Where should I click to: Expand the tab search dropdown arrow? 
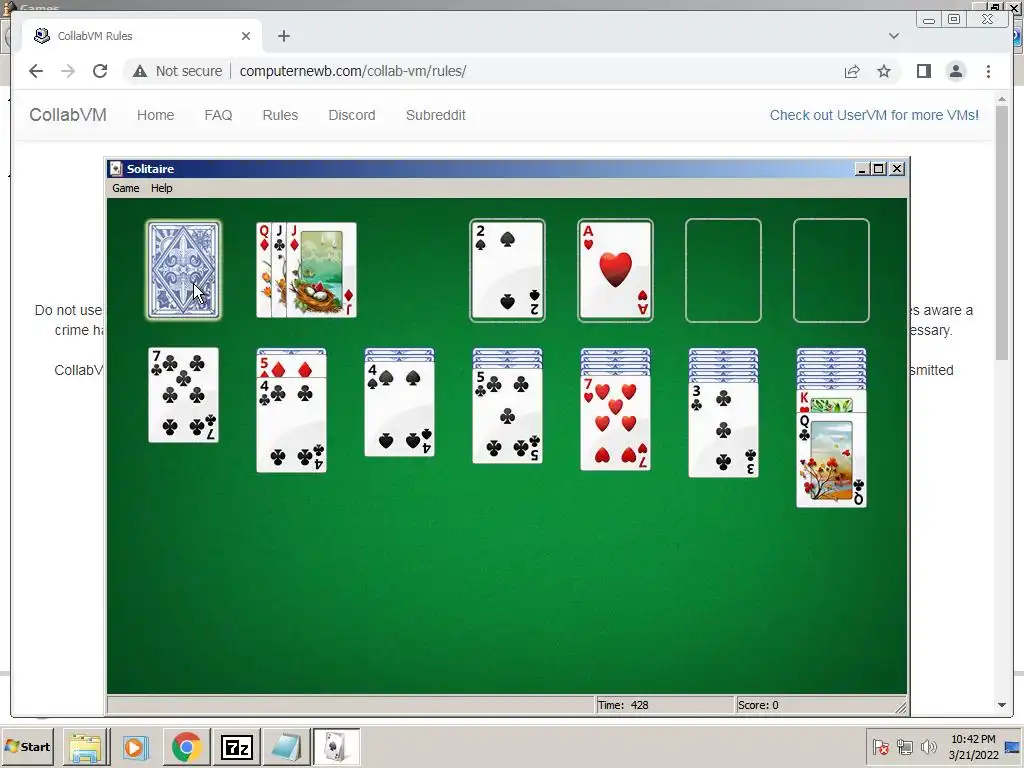tap(893, 36)
